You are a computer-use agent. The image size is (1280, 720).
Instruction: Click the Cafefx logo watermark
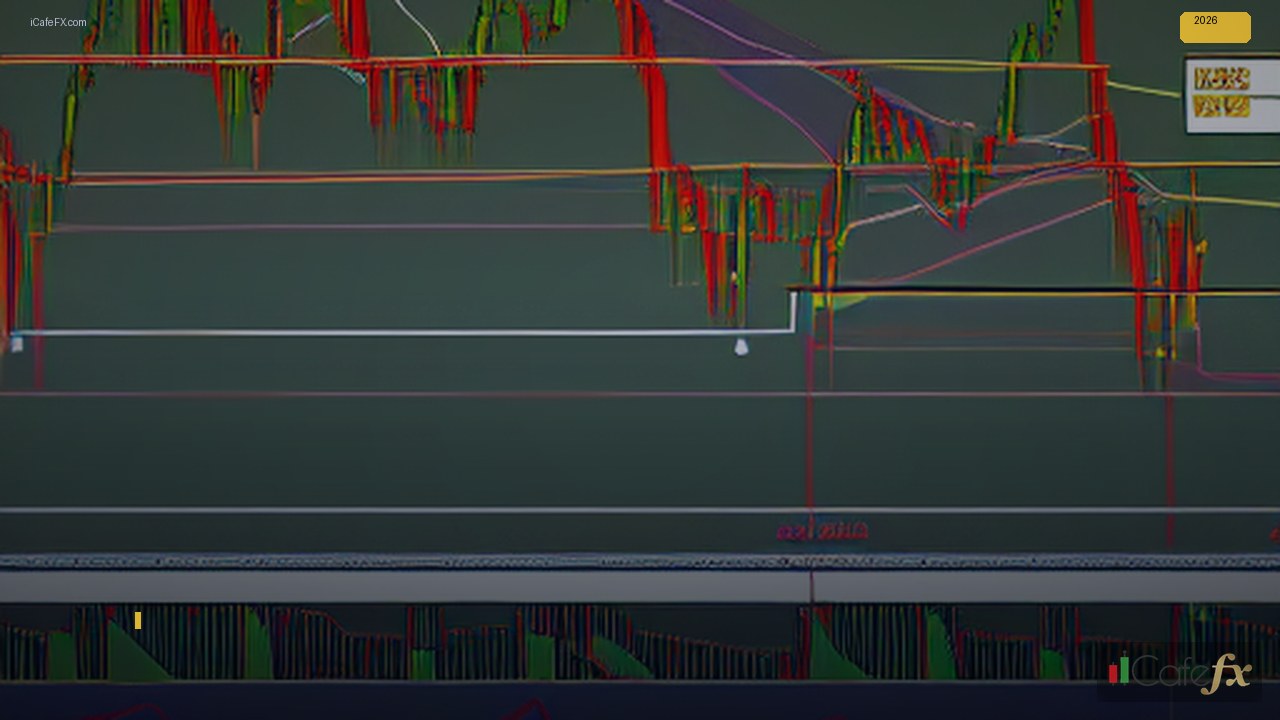click(1180, 671)
